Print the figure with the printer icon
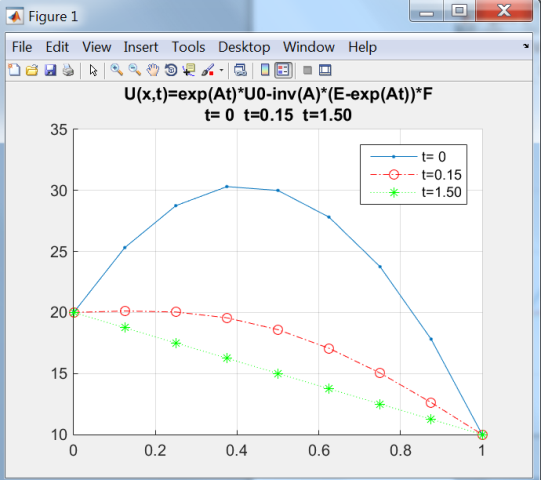 tap(68, 70)
